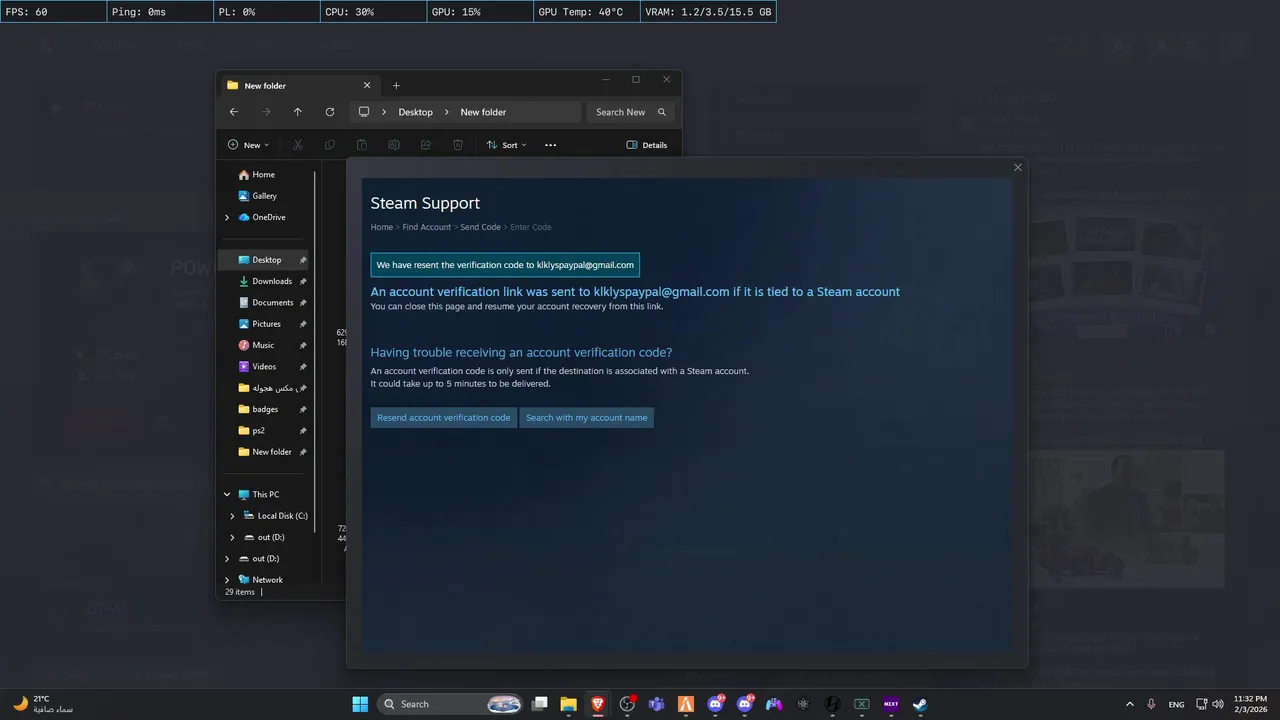
Task: Open the game controller app on taskbar
Action: coord(774,704)
